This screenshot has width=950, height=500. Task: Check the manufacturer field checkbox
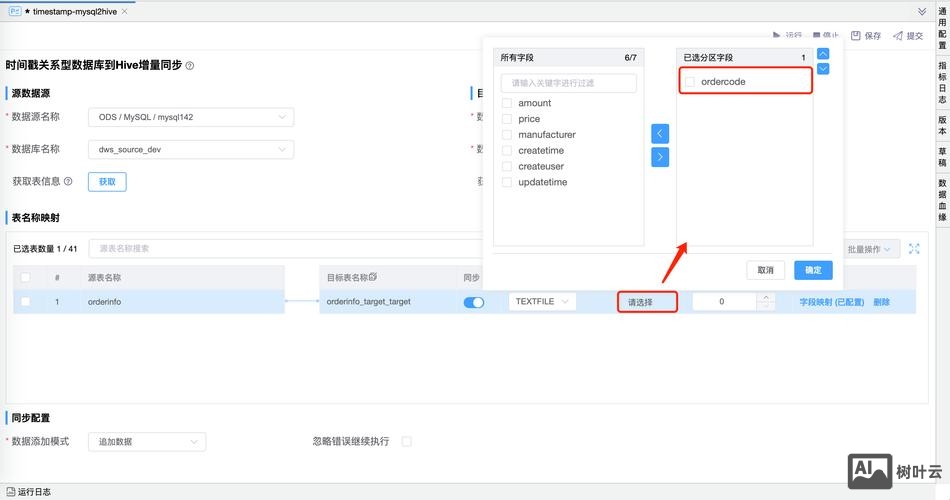coord(507,135)
